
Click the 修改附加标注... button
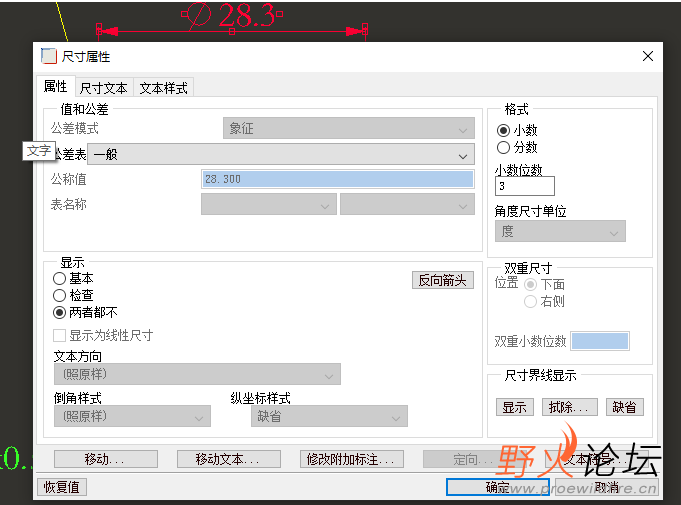click(x=352, y=459)
